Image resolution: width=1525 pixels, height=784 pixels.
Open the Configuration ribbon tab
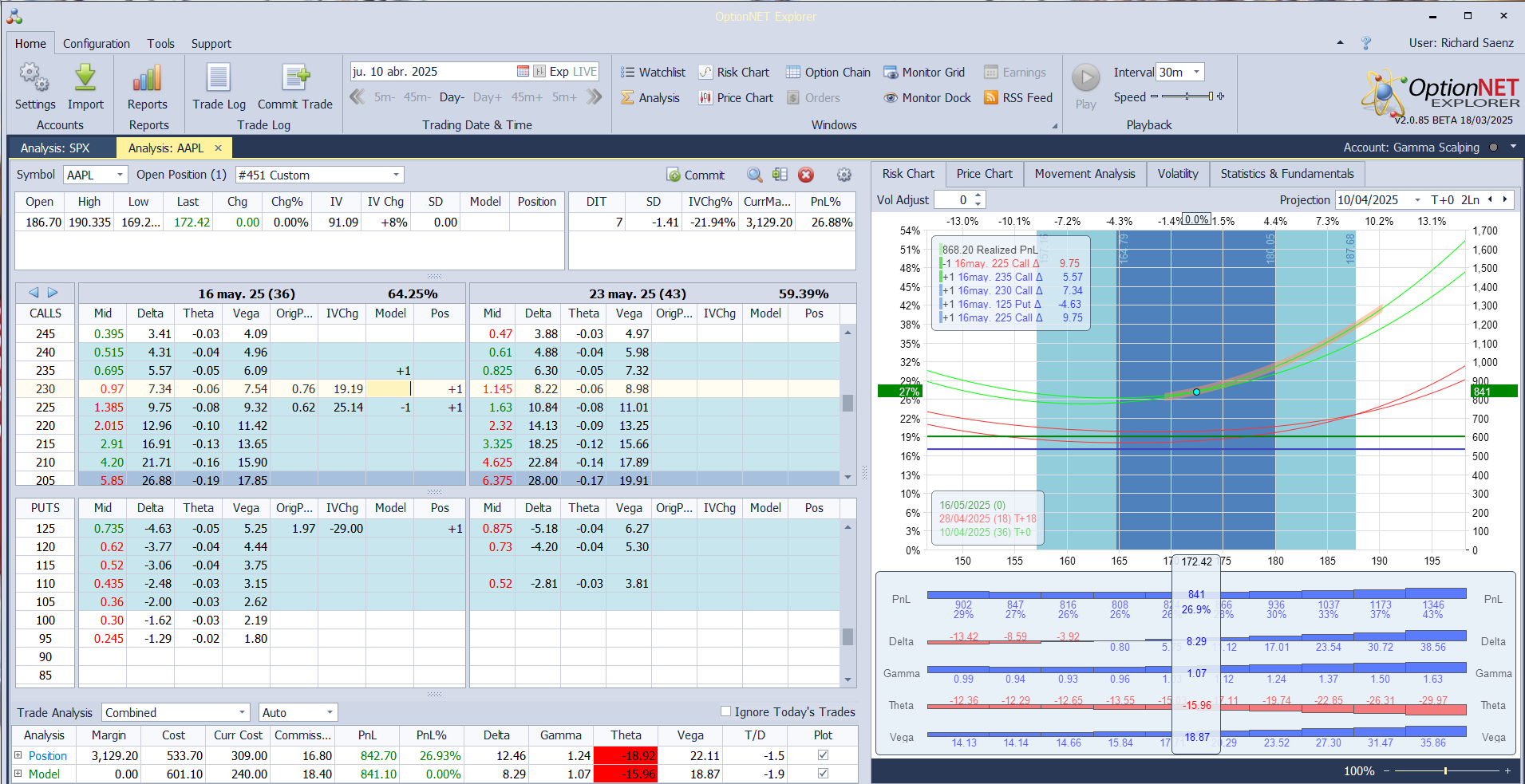point(96,43)
